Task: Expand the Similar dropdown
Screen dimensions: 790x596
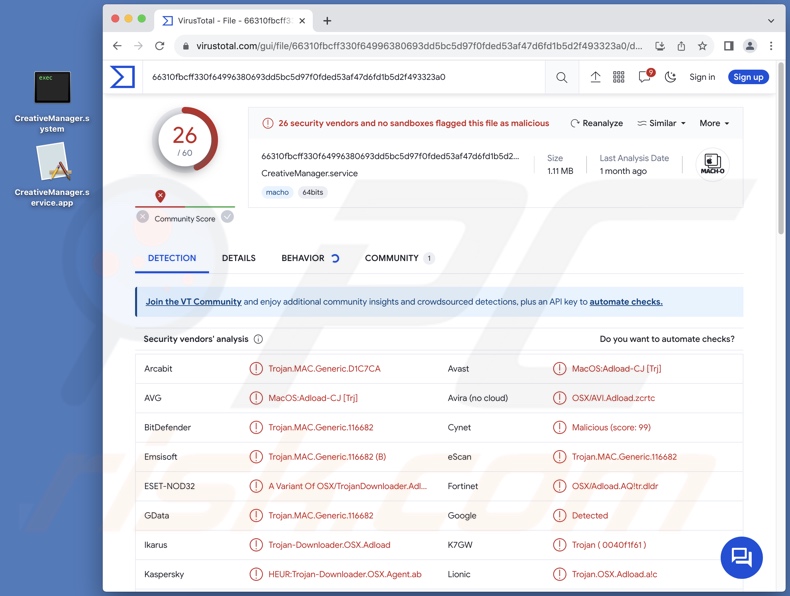Action: 662,123
